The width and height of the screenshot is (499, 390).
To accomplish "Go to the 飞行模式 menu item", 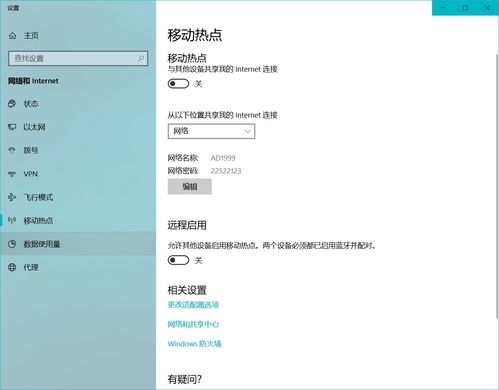I will pos(78,197).
